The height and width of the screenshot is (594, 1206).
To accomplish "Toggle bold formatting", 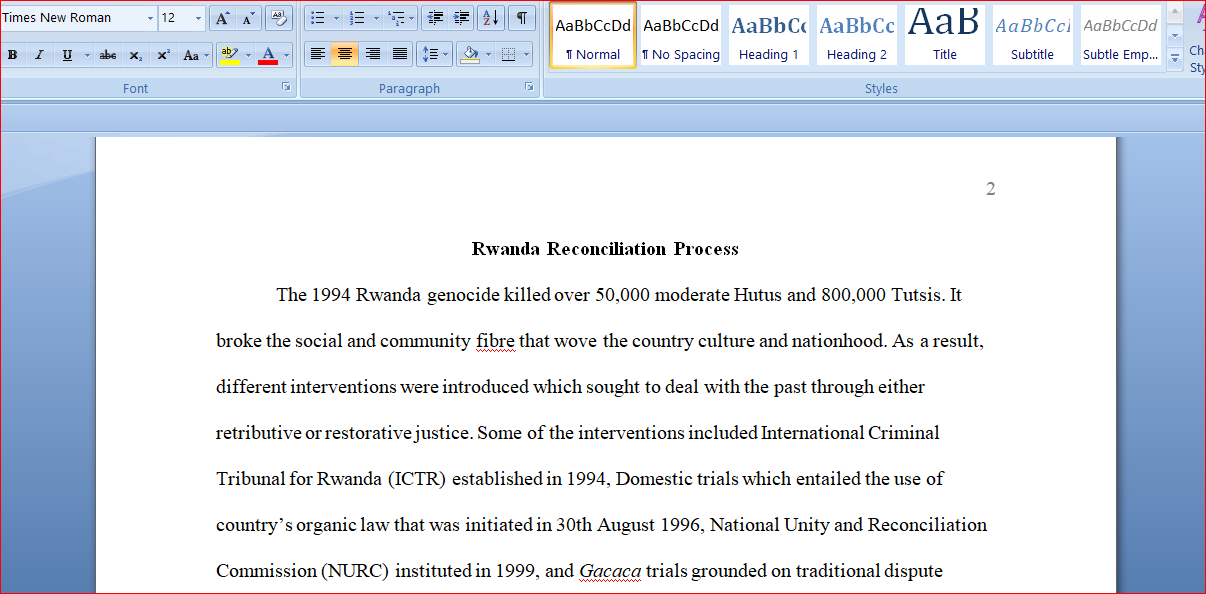I will (x=12, y=55).
